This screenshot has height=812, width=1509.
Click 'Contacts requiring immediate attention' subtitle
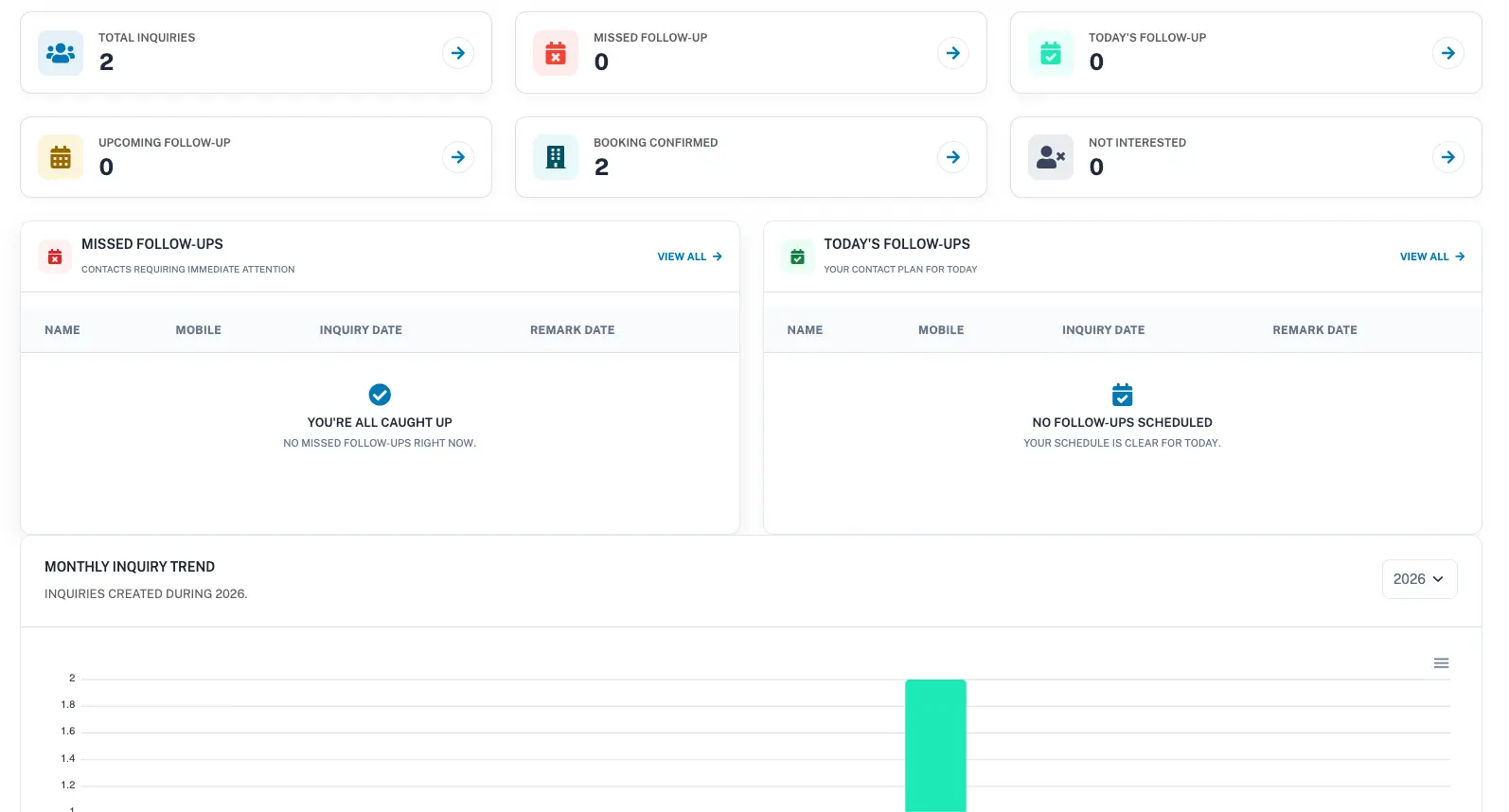(x=188, y=270)
